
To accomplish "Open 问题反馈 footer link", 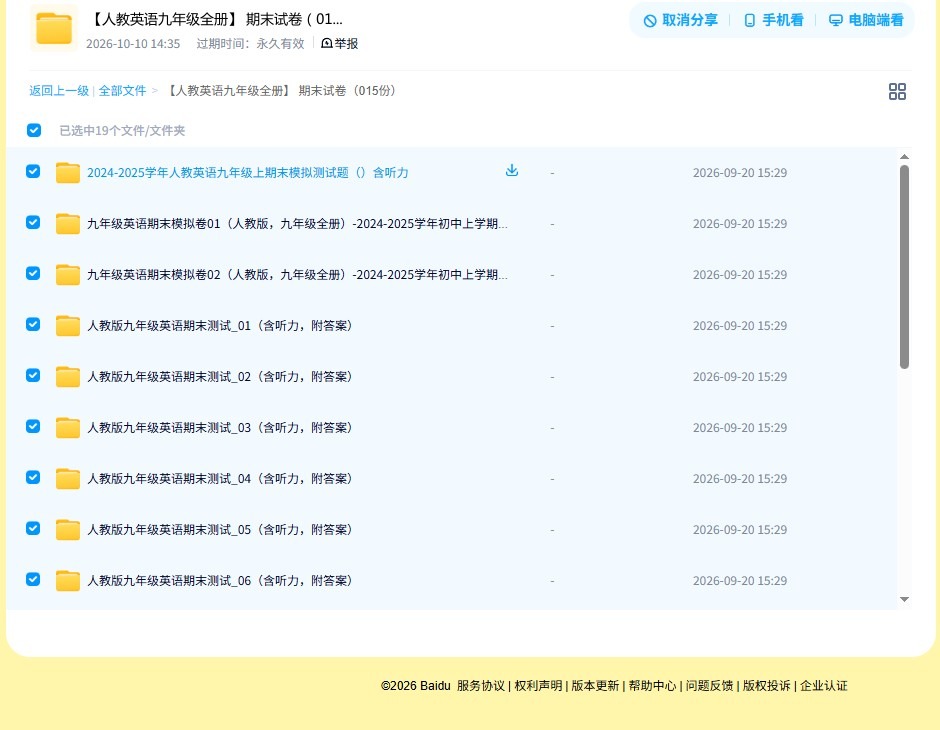I will point(709,686).
